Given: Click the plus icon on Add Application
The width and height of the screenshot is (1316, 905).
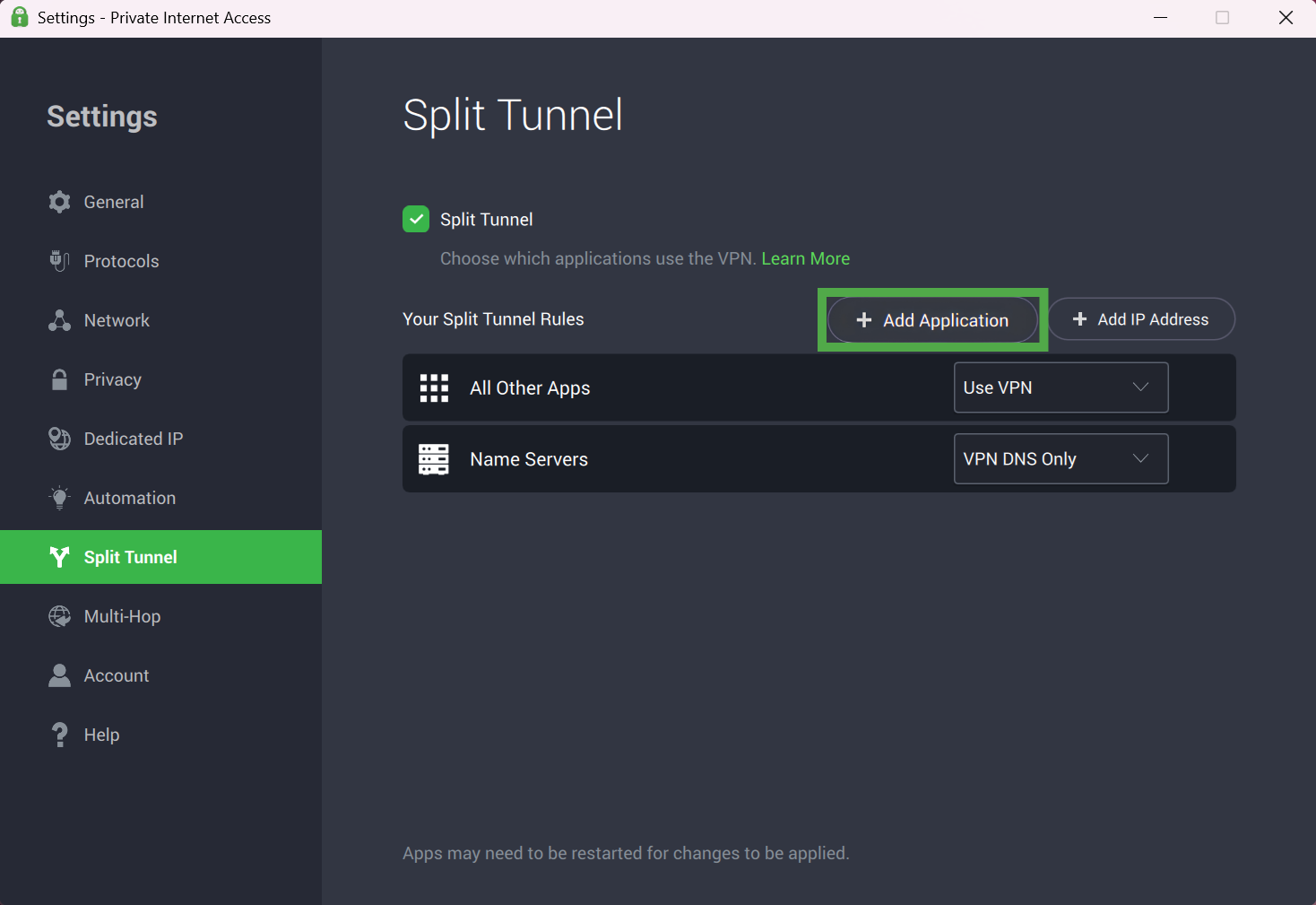Looking at the screenshot, I should point(864,320).
